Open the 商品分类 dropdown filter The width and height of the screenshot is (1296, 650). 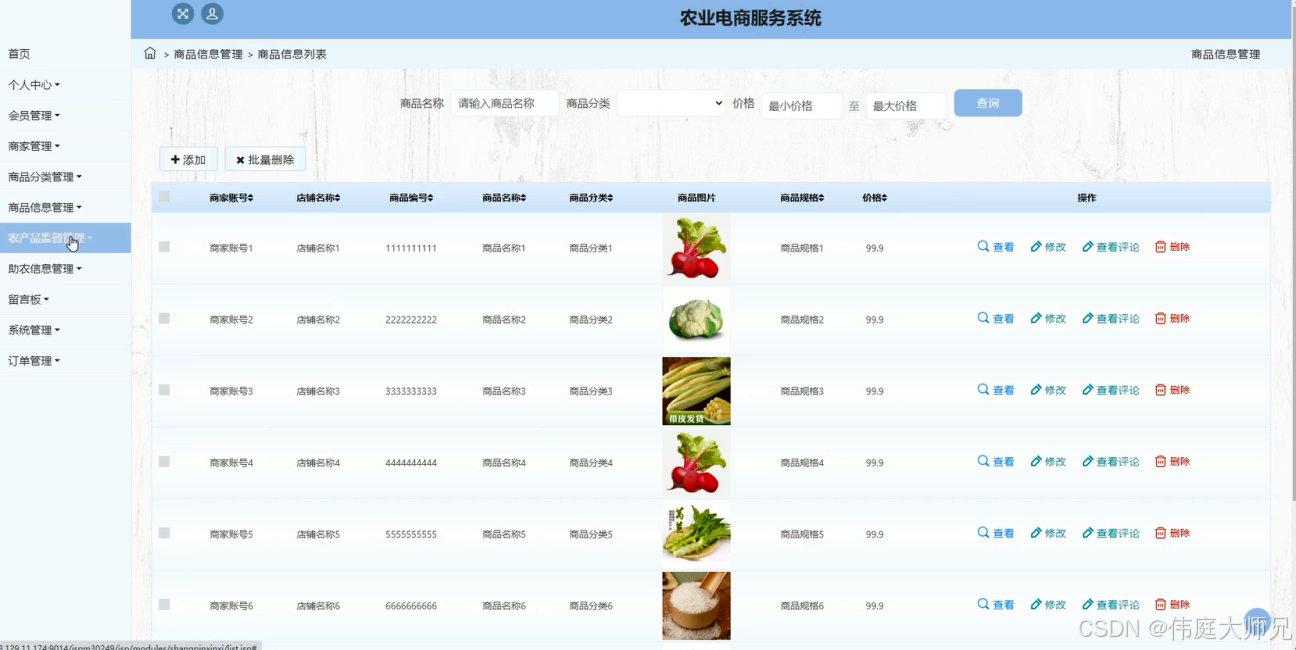[x=671, y=103]
